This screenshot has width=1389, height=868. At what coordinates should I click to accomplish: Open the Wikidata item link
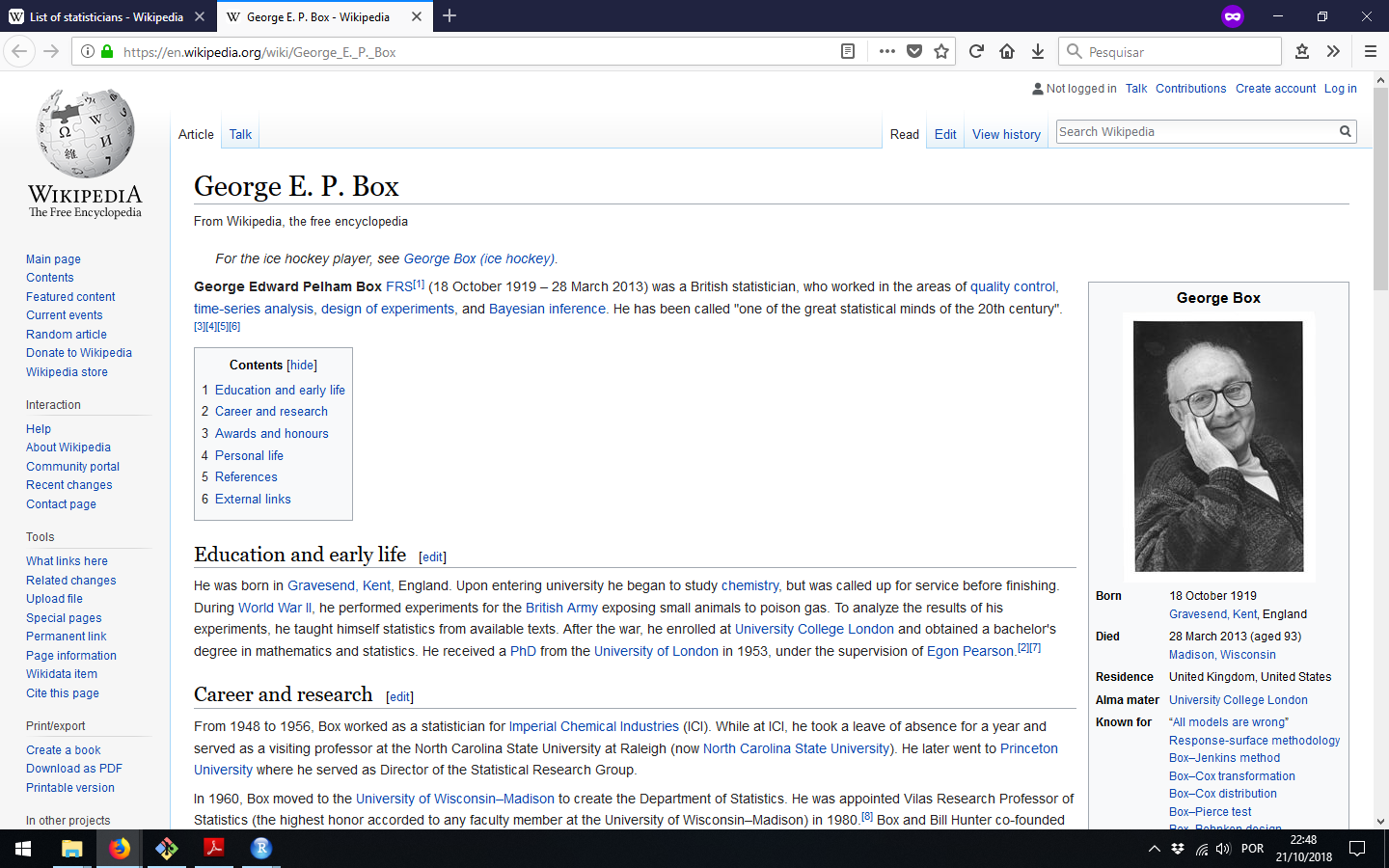click(62, 674)
